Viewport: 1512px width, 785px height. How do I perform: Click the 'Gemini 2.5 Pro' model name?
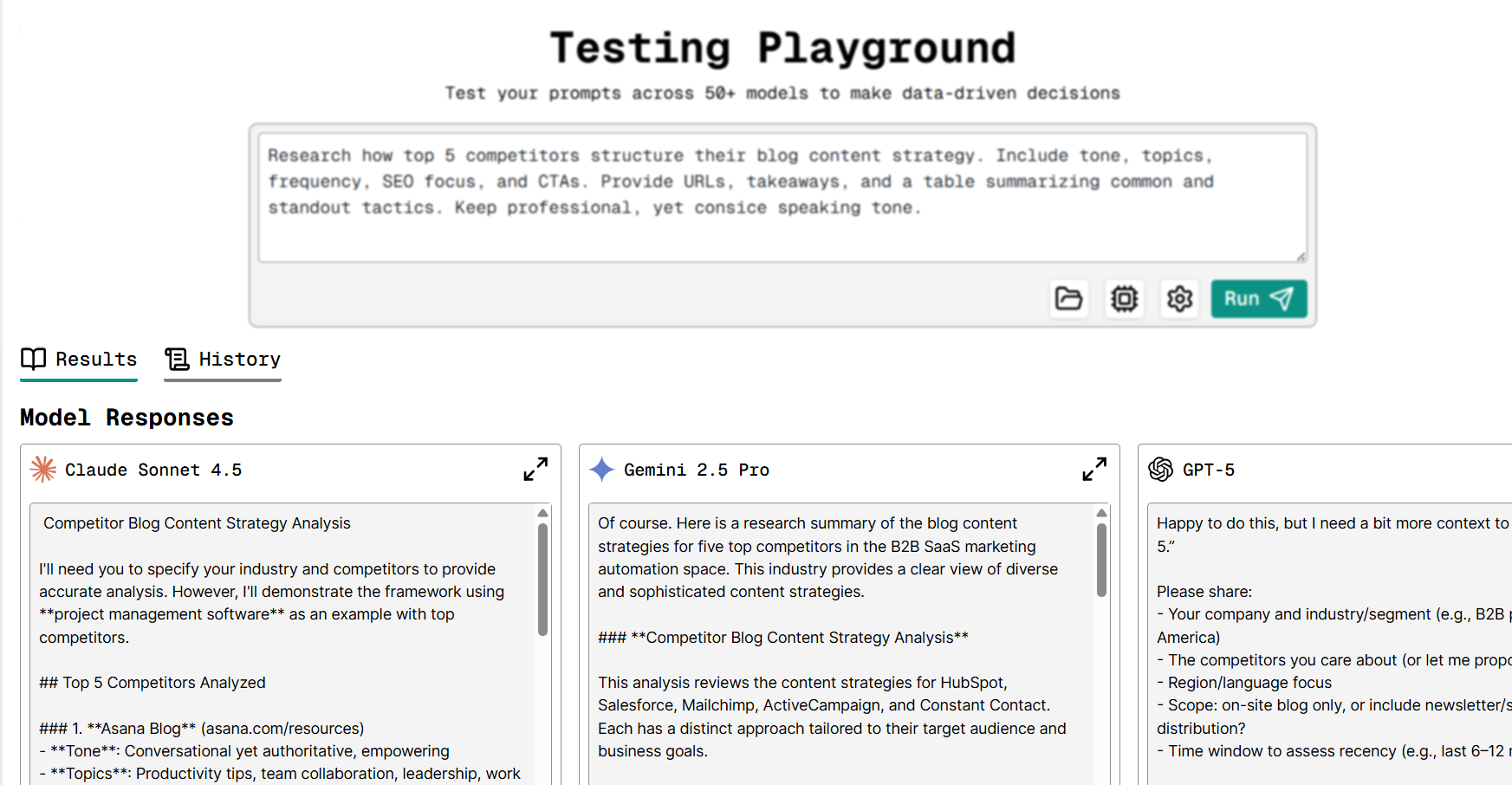pos(697,470)
